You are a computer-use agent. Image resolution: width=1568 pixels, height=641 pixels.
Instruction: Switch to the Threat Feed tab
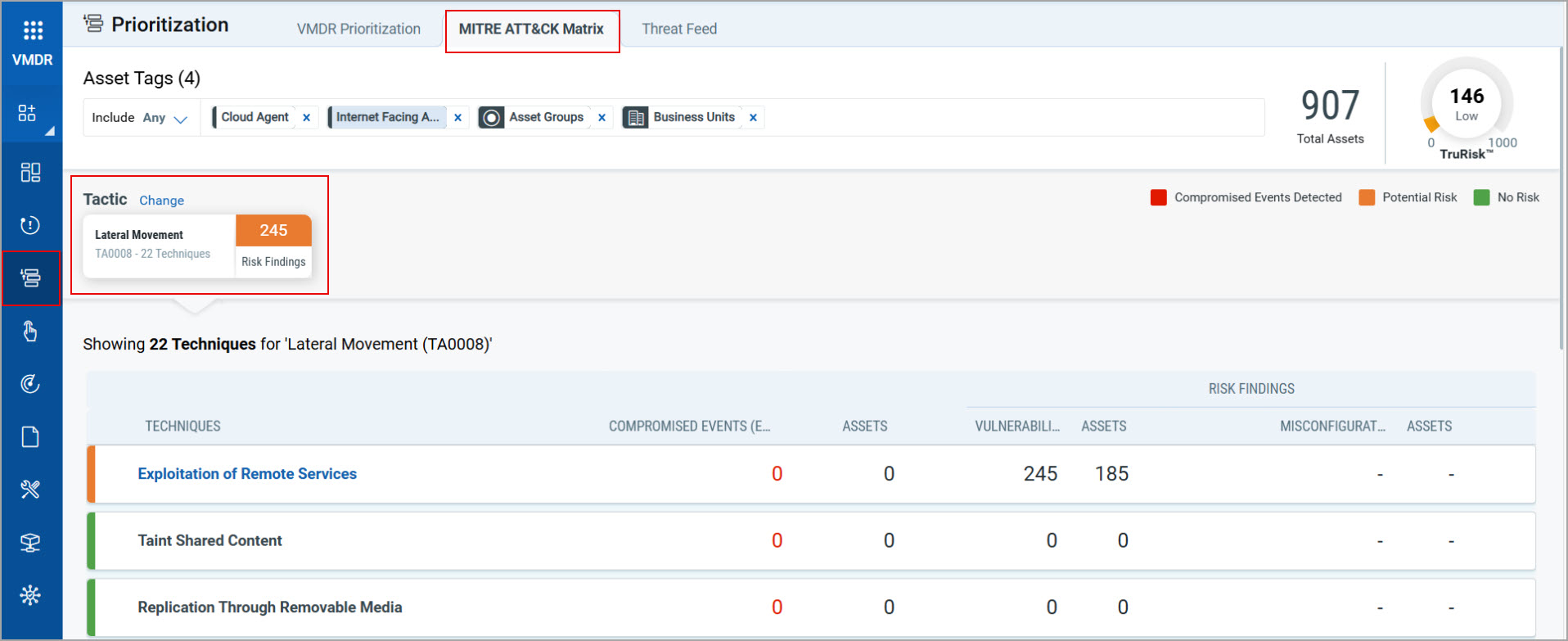tap(678, 29)
